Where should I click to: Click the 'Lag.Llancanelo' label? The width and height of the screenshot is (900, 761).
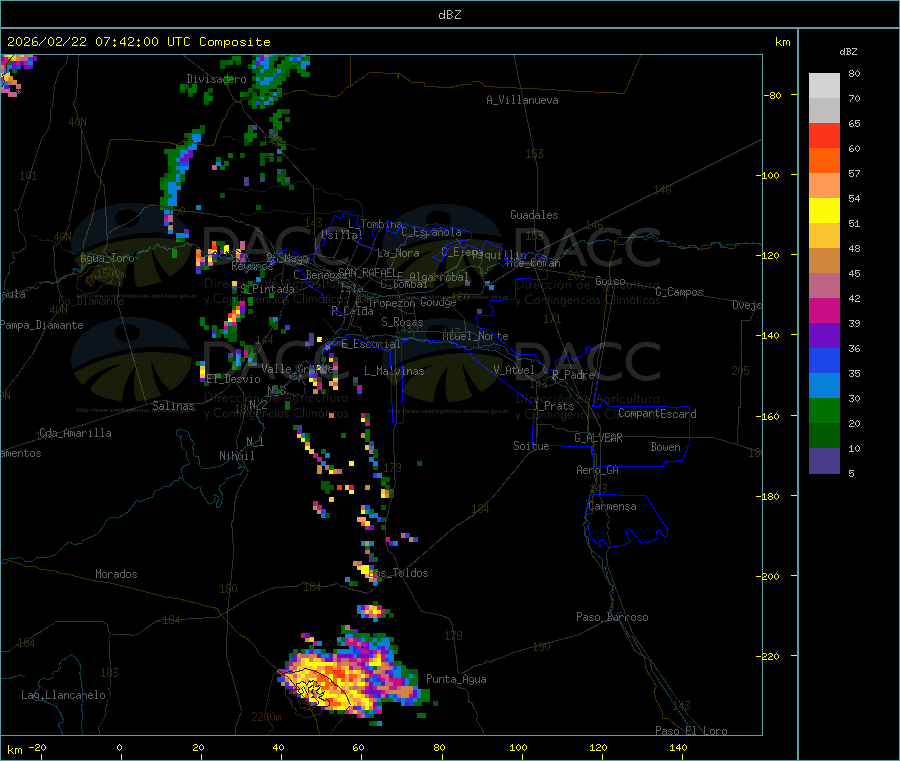[63, 695]
